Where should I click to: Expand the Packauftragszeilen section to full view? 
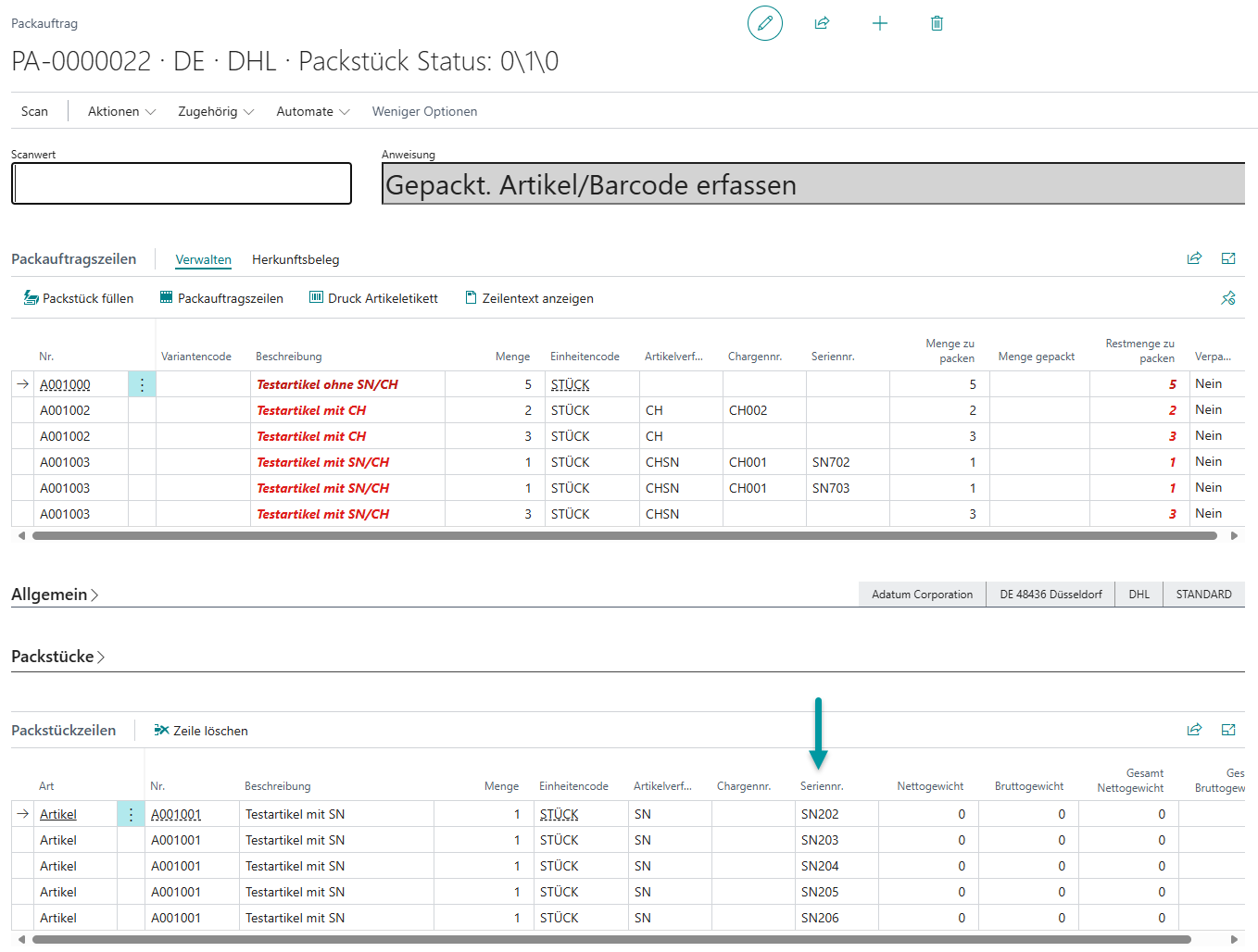(1228, 259)
